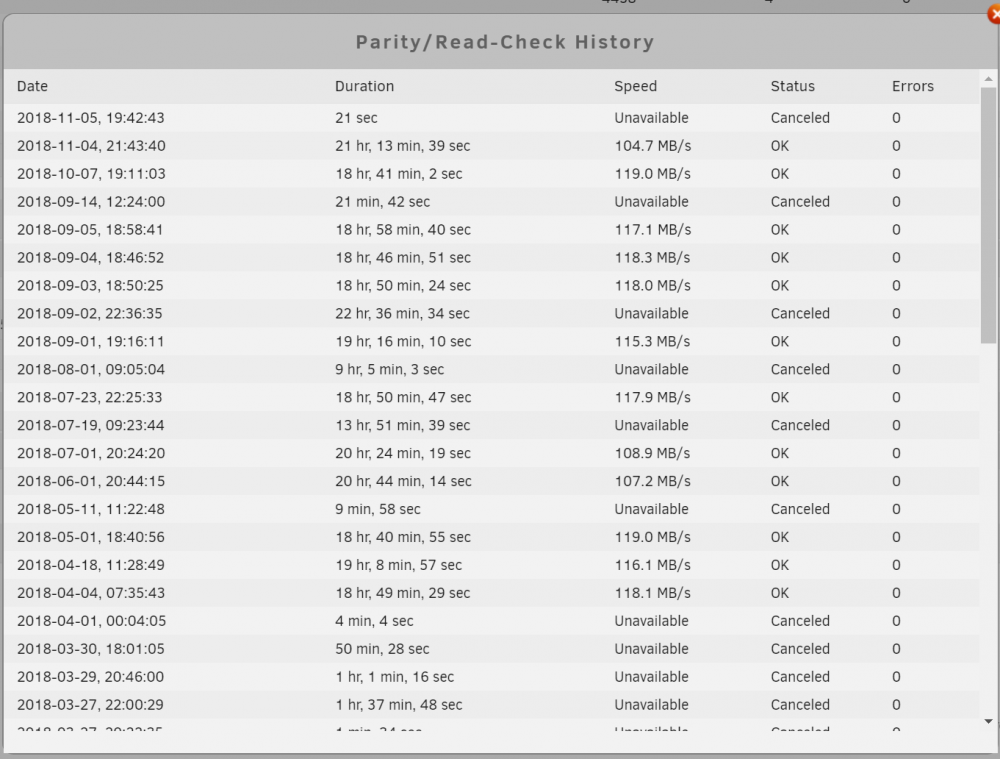Screen dimensions: 1000x759
Task: Click the vertical scrollbar thumb
Action: [x=988, y=216]
